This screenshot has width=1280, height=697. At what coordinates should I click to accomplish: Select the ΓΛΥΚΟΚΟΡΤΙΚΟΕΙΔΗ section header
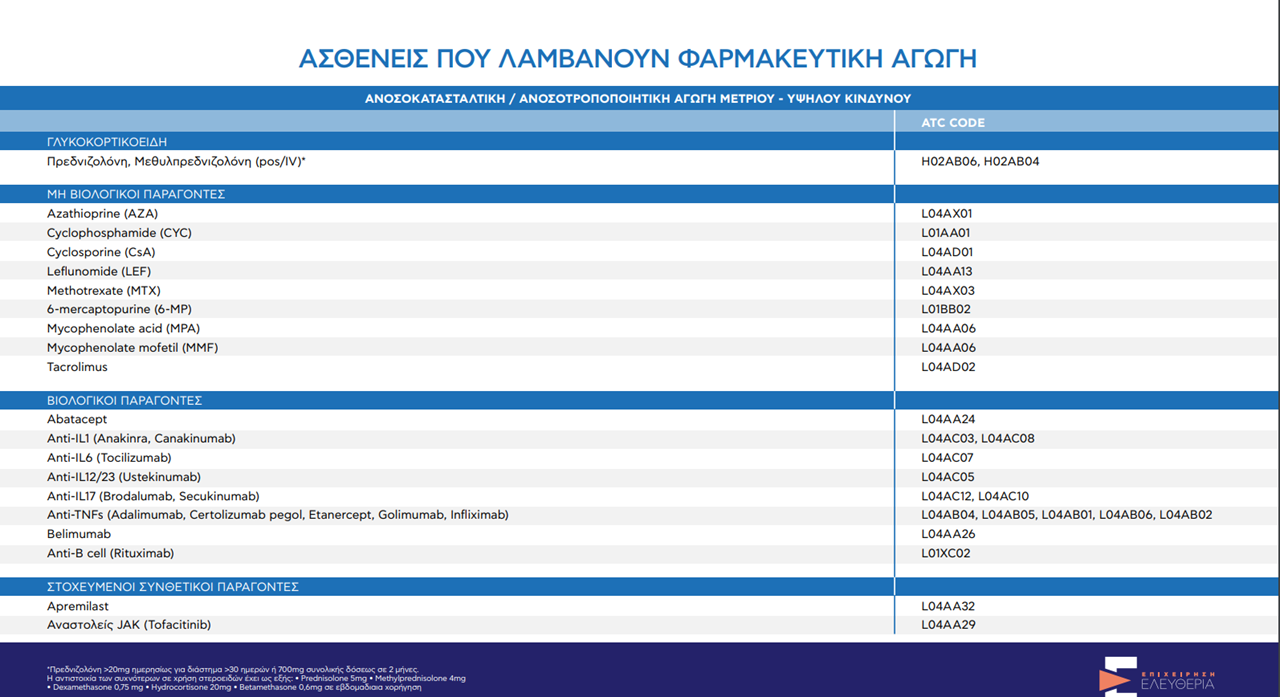[107, 142]
